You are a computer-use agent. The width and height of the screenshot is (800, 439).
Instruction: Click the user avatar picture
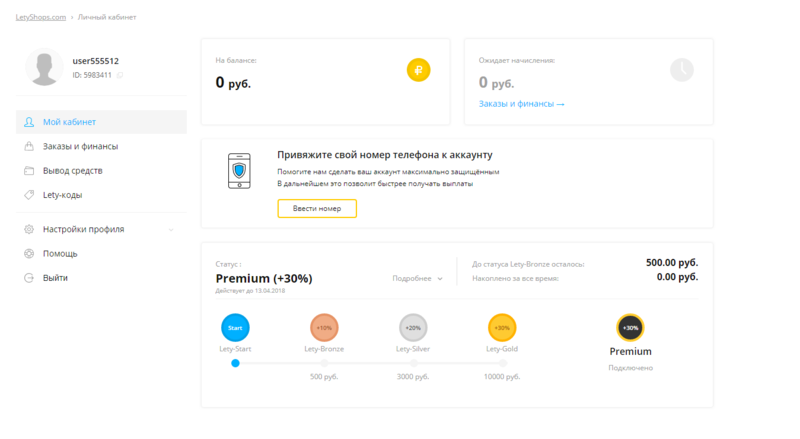(45, 67)
